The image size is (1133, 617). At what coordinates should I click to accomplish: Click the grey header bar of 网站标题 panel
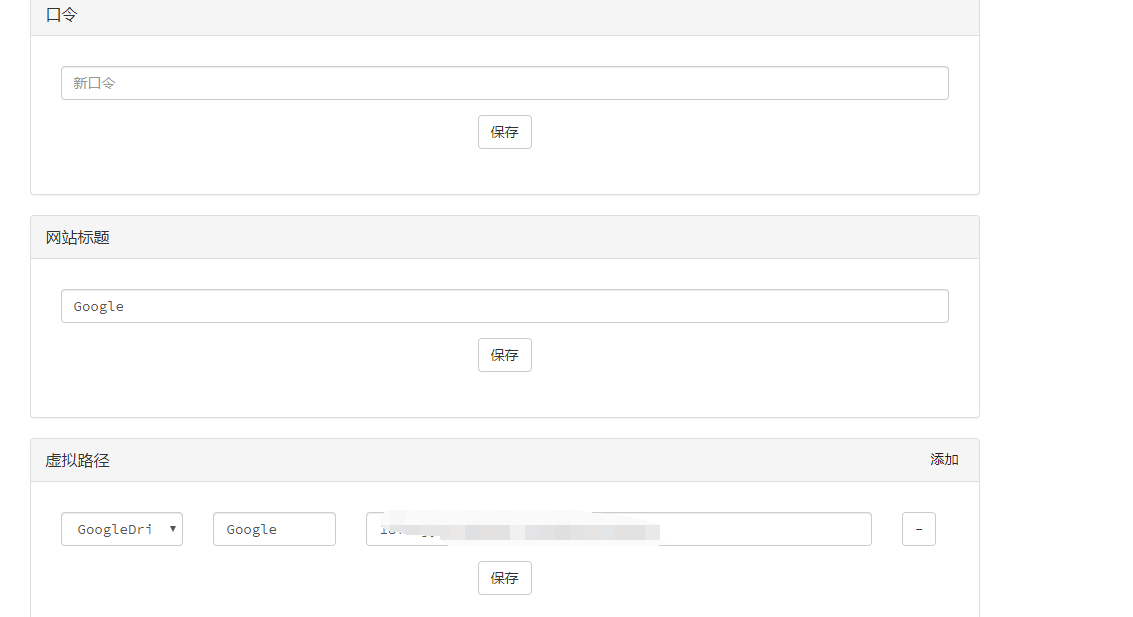(x=500, y=238)
